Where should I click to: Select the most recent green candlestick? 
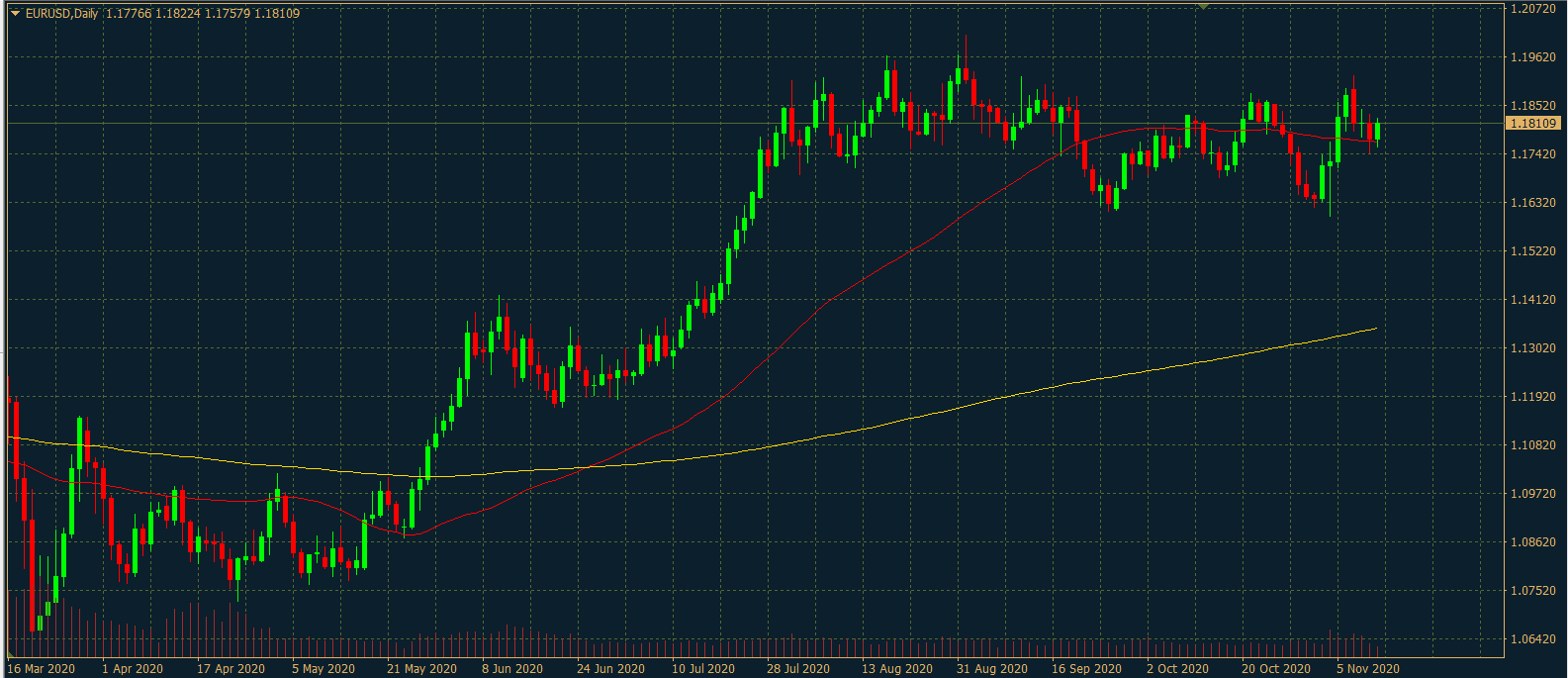[x=1377, y=131]
